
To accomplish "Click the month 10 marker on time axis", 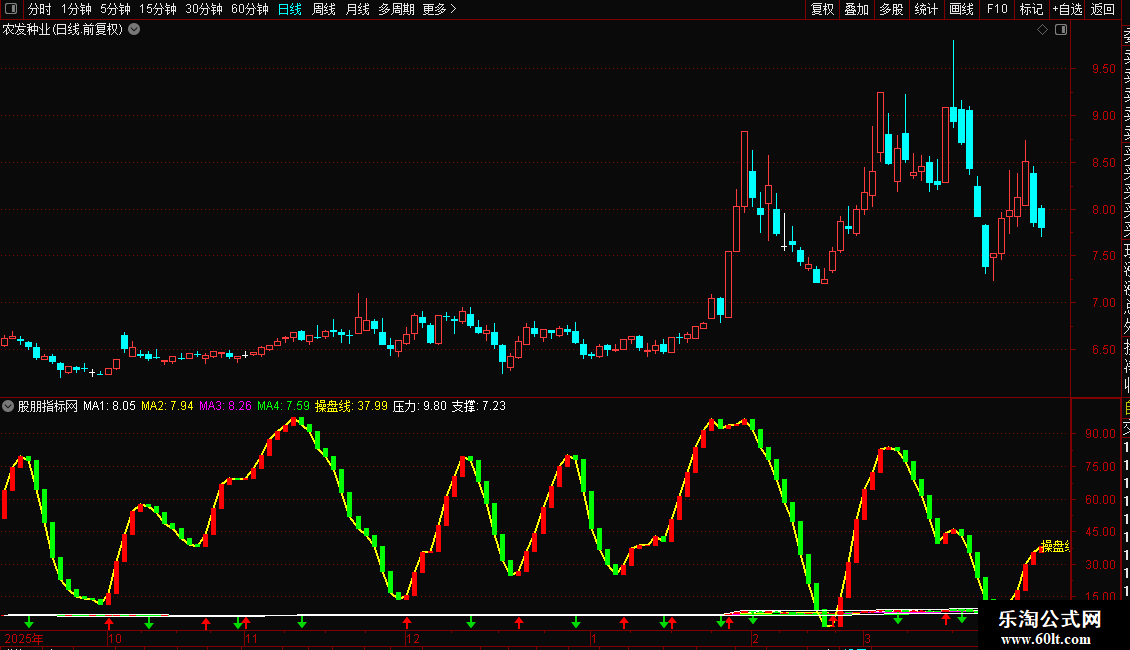I will coord(115,638).
